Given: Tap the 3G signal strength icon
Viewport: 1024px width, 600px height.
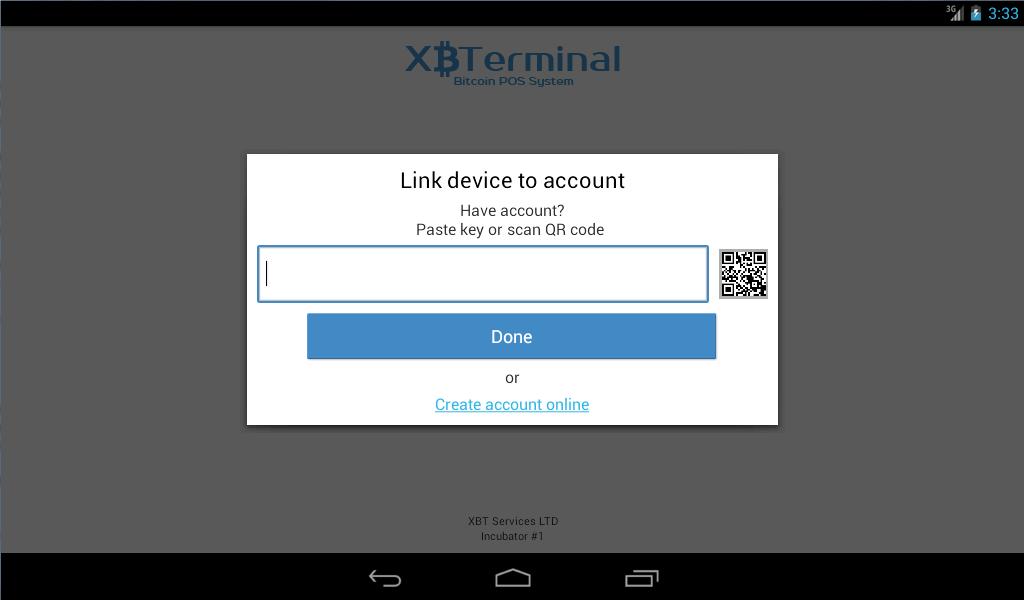Looking at the screenshot, I should tap(955, 12).
